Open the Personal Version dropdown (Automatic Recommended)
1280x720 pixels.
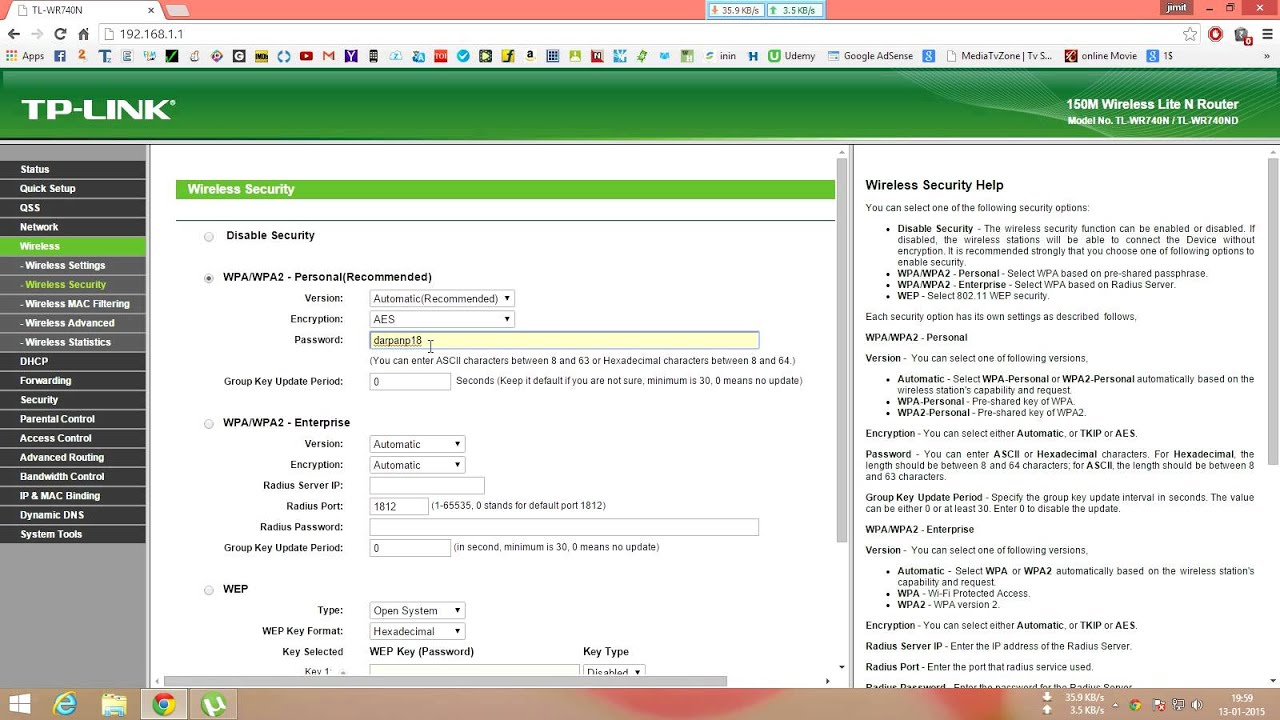[x=442, y=298]
